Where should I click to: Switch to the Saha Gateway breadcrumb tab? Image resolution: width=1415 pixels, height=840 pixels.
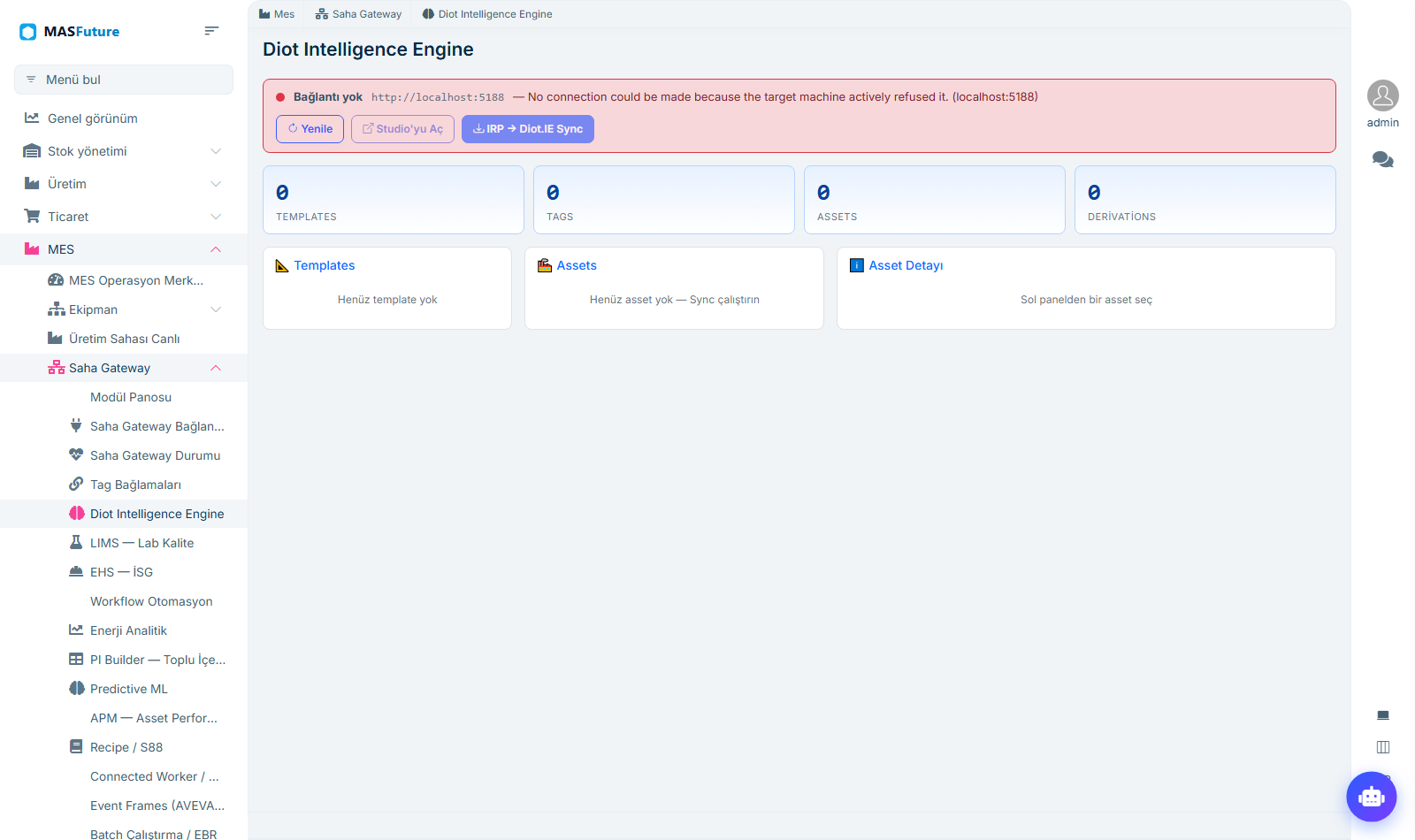[358, 14]
